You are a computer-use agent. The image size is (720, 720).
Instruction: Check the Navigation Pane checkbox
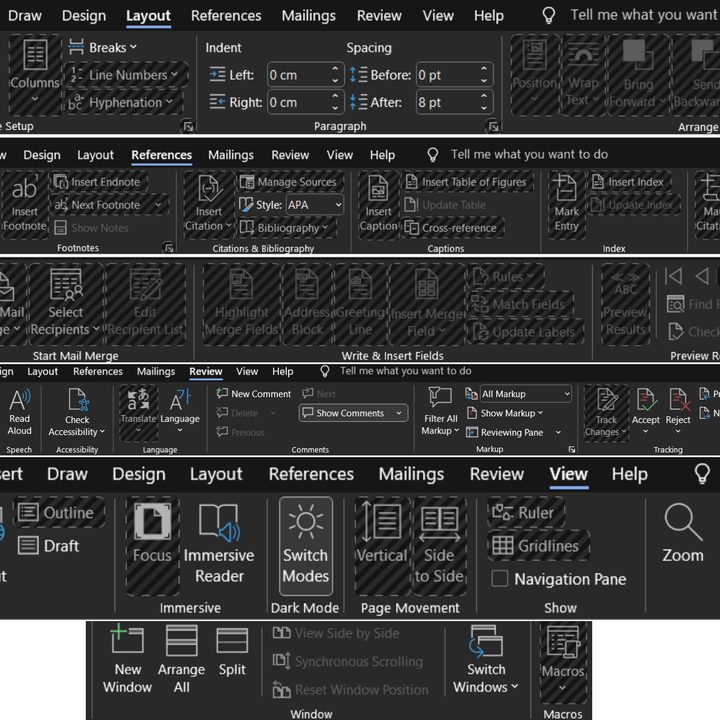500,579
